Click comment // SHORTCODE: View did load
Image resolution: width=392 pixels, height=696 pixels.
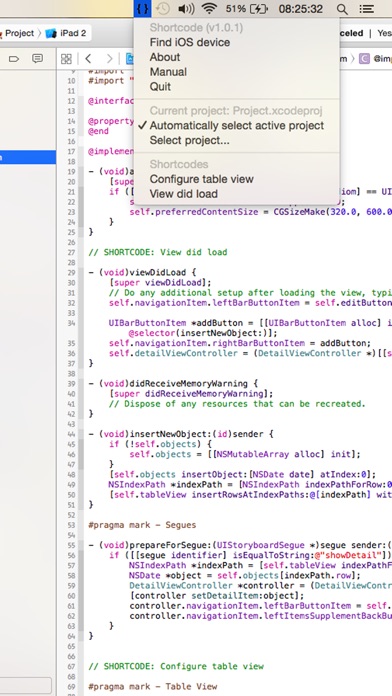coord(158,252)
